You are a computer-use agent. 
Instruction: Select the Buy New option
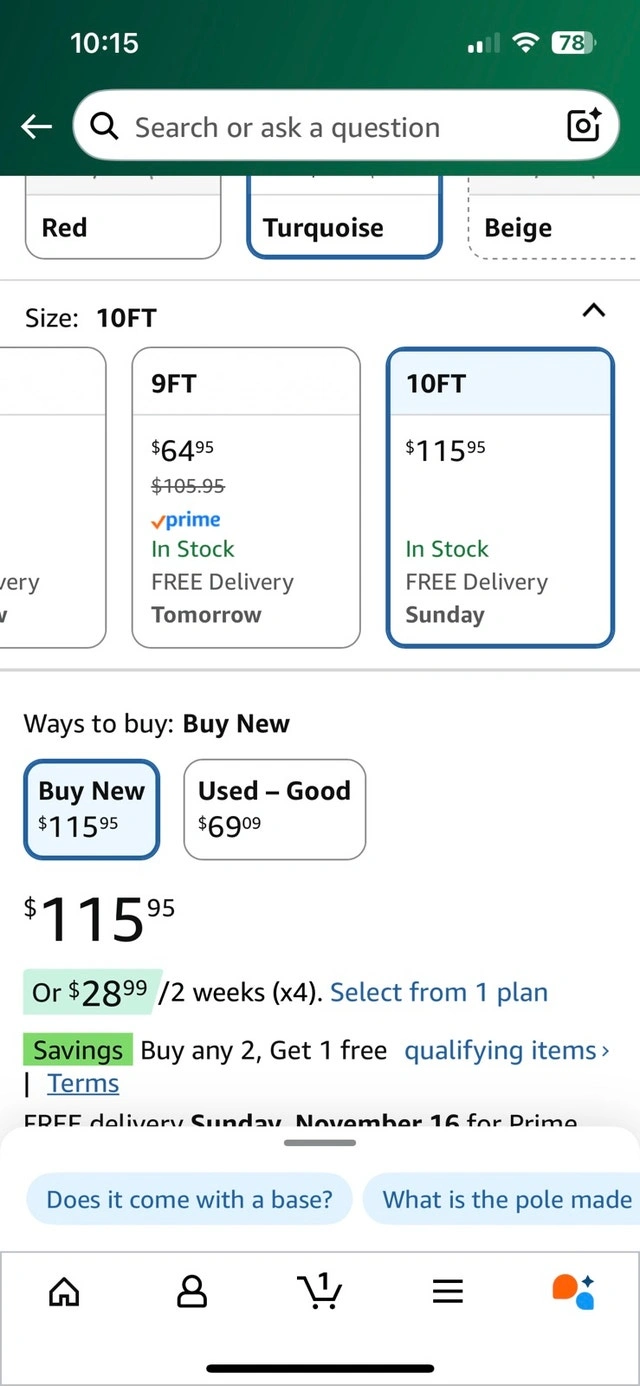(91, 808)
